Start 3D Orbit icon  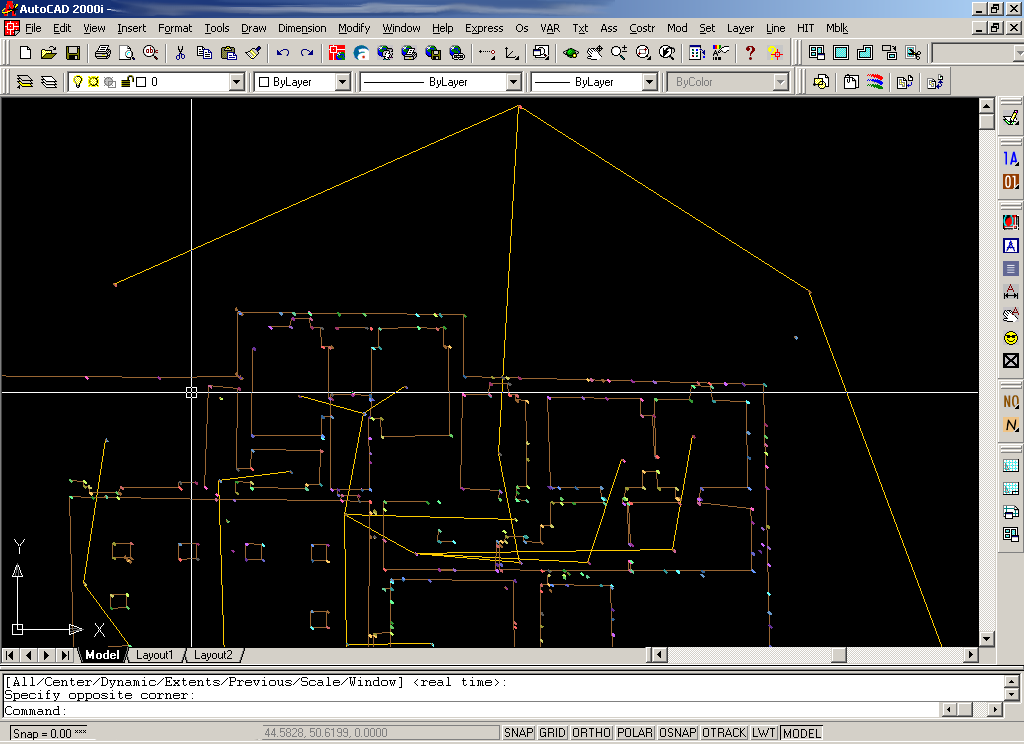pyautogui.click(x=570, y=53)
